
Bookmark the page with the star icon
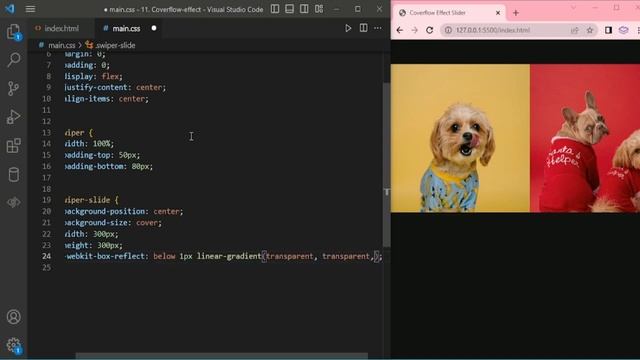(x=590, y=30)
